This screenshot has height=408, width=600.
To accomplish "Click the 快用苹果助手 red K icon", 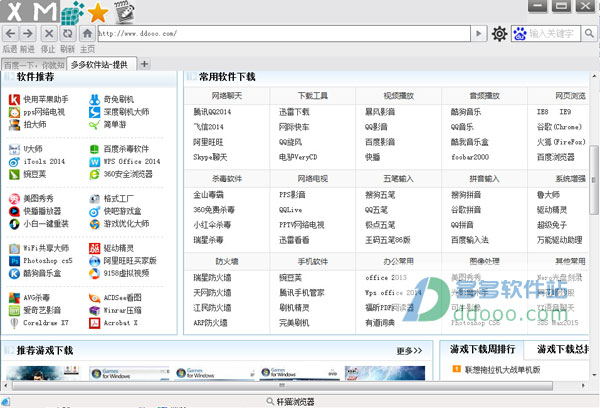I will (x=14, y=100).
